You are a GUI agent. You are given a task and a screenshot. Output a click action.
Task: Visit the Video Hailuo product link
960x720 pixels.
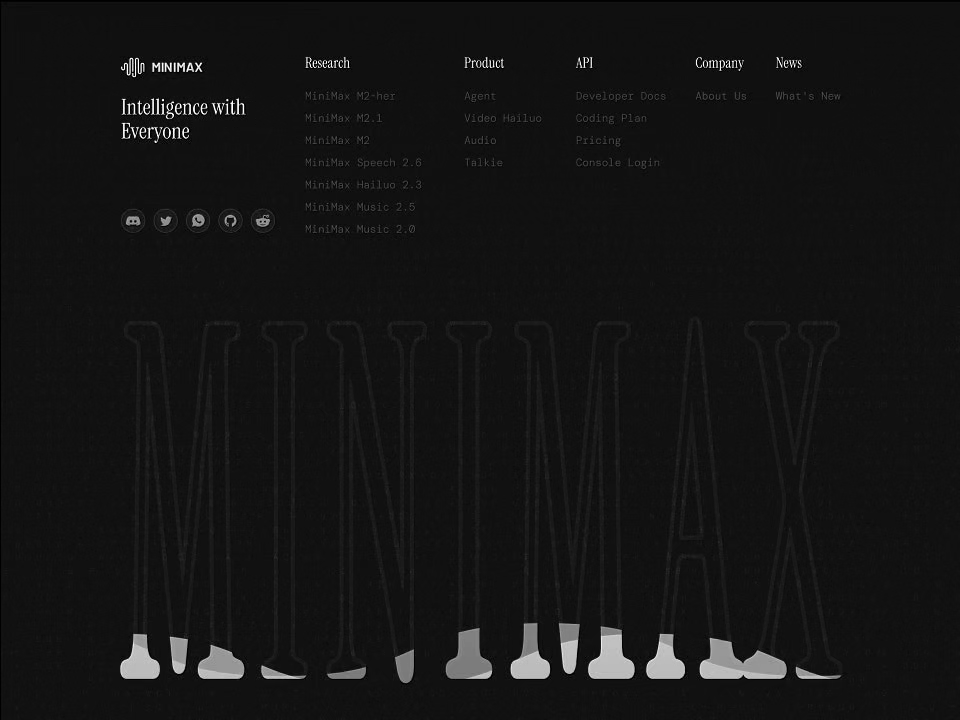[503, 118]
